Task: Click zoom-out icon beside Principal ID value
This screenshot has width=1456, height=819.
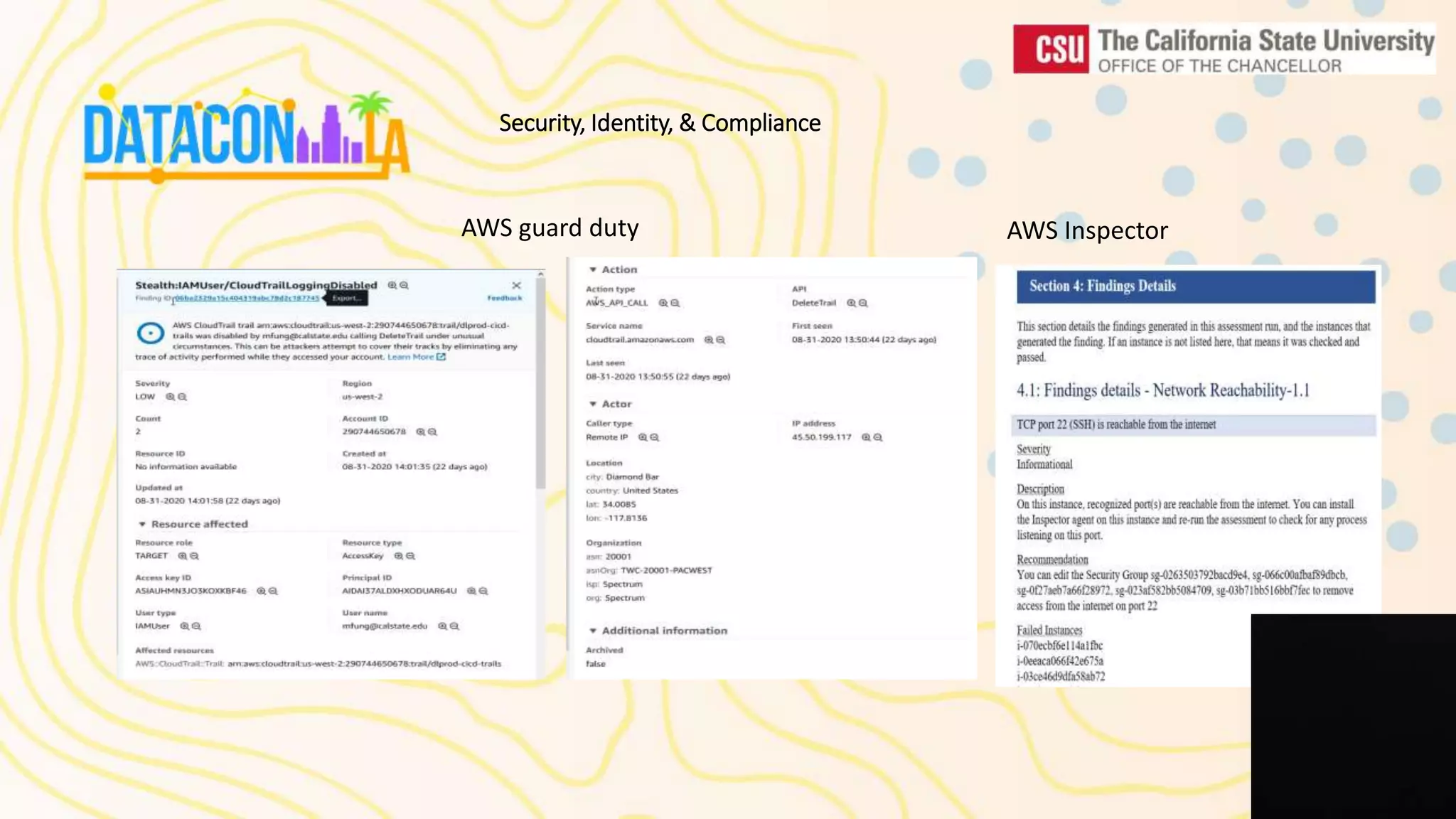Action: point(483,591)
